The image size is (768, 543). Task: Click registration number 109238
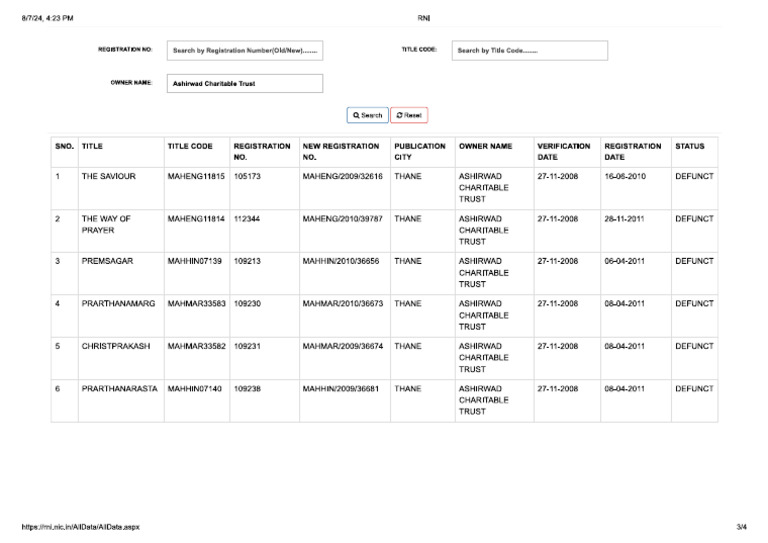[x=247, y=389]
